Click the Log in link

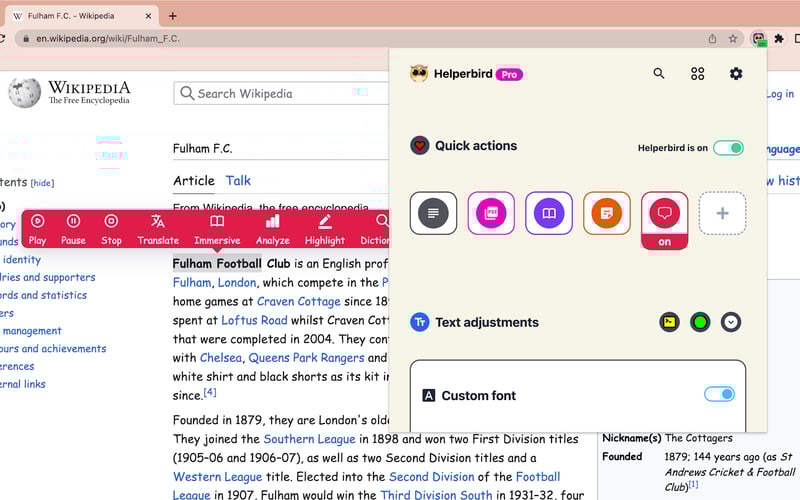coord(780,94)
